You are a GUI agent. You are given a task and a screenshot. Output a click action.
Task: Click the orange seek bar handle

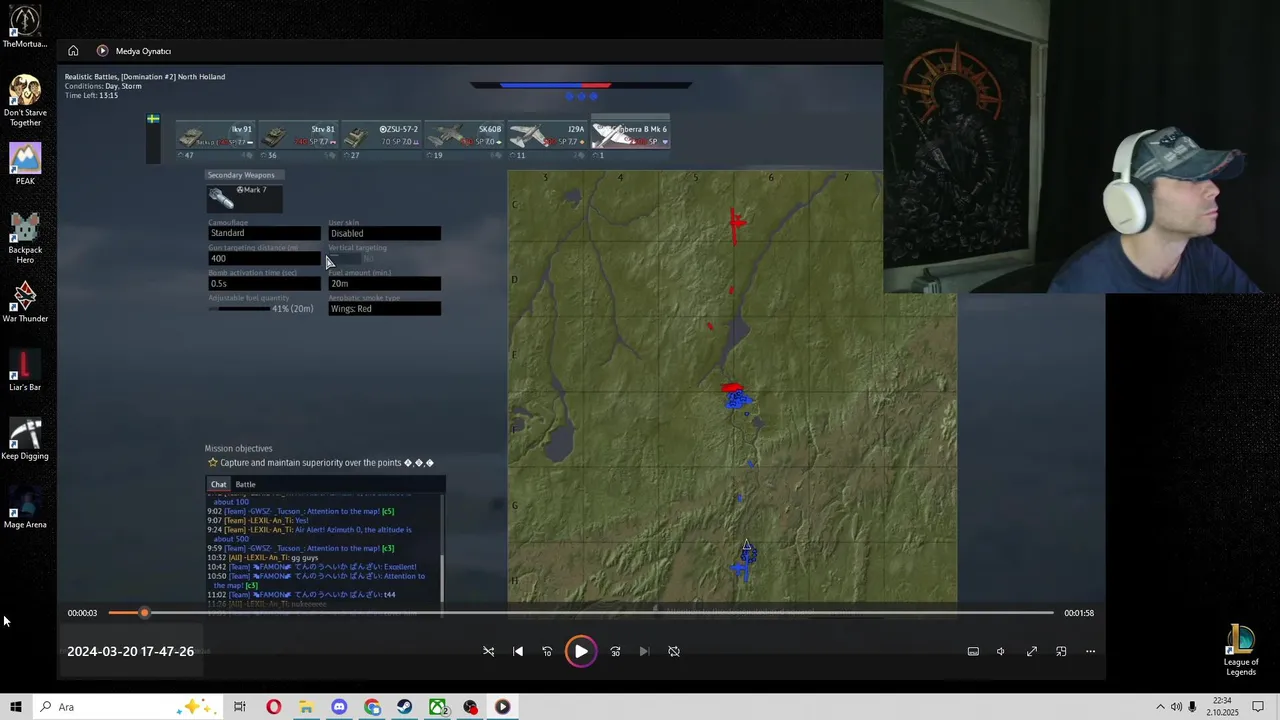coord(144,613)
